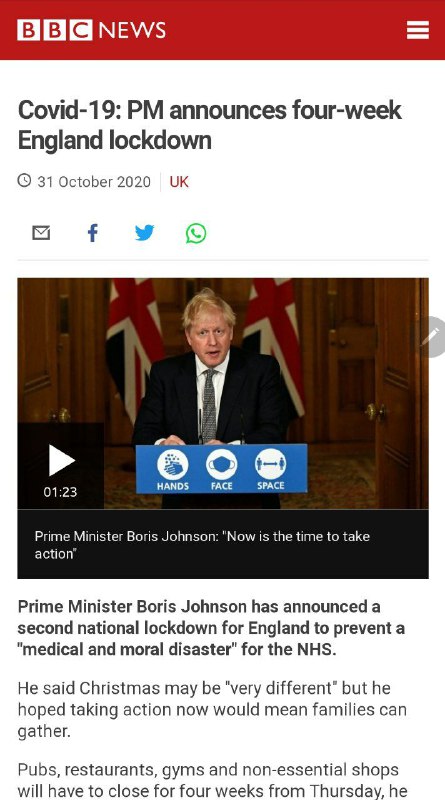
Task: Open the hamburger navigation menu
Action: (417, 30)
